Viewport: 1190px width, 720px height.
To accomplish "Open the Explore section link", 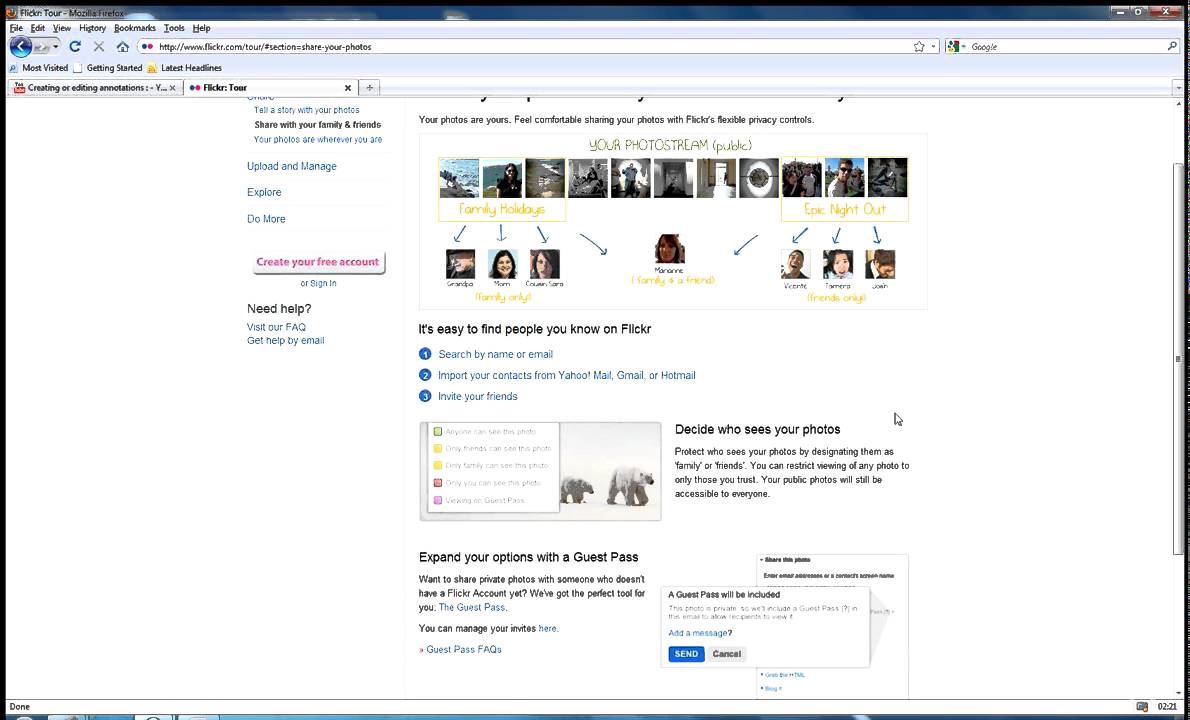I will coord(264,193).
